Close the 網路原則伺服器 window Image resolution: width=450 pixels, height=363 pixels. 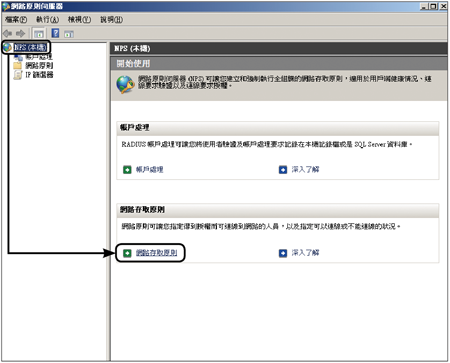[x=443, y=6]
